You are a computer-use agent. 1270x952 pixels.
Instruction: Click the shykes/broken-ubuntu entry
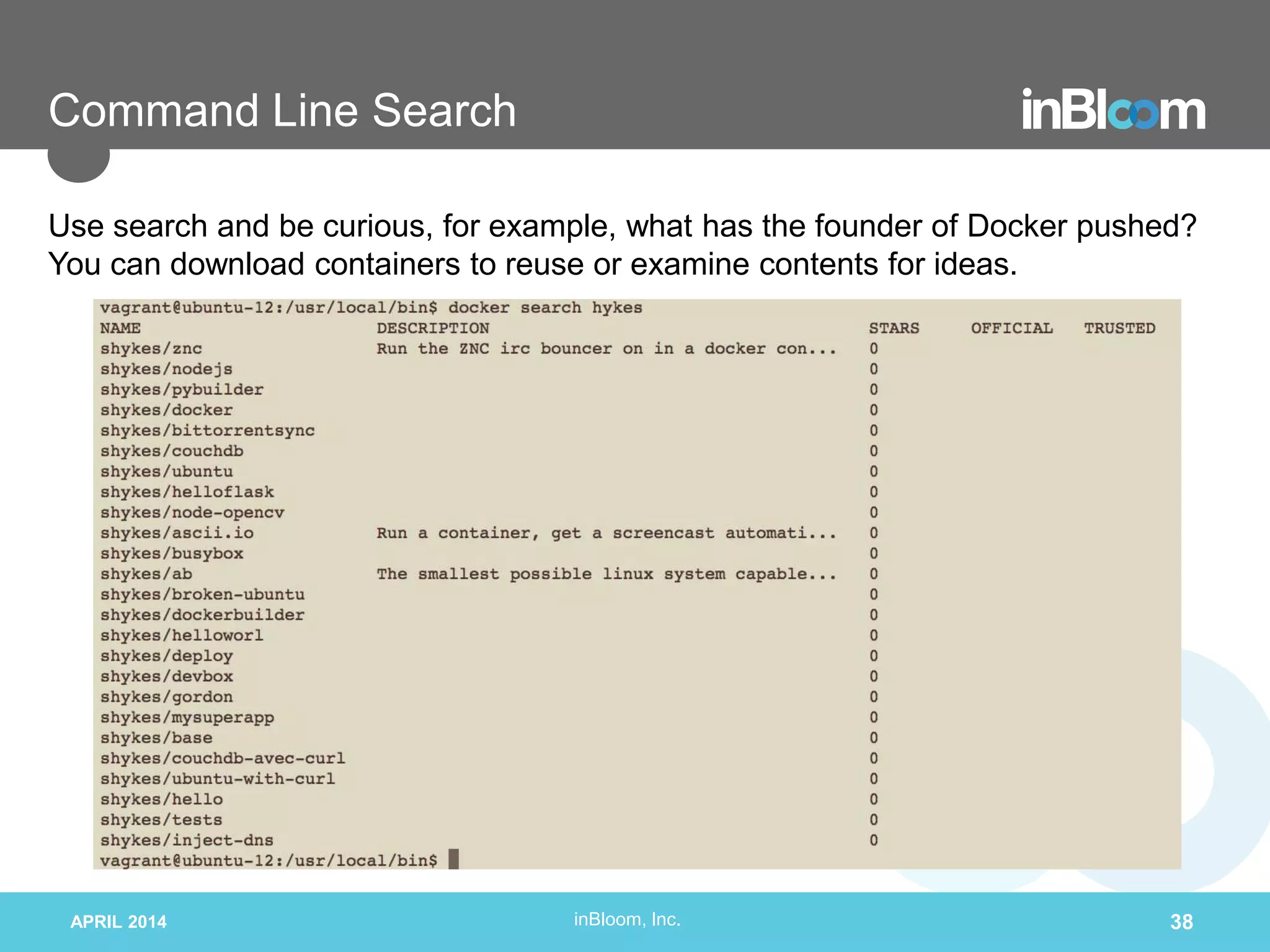pos(203,594)
